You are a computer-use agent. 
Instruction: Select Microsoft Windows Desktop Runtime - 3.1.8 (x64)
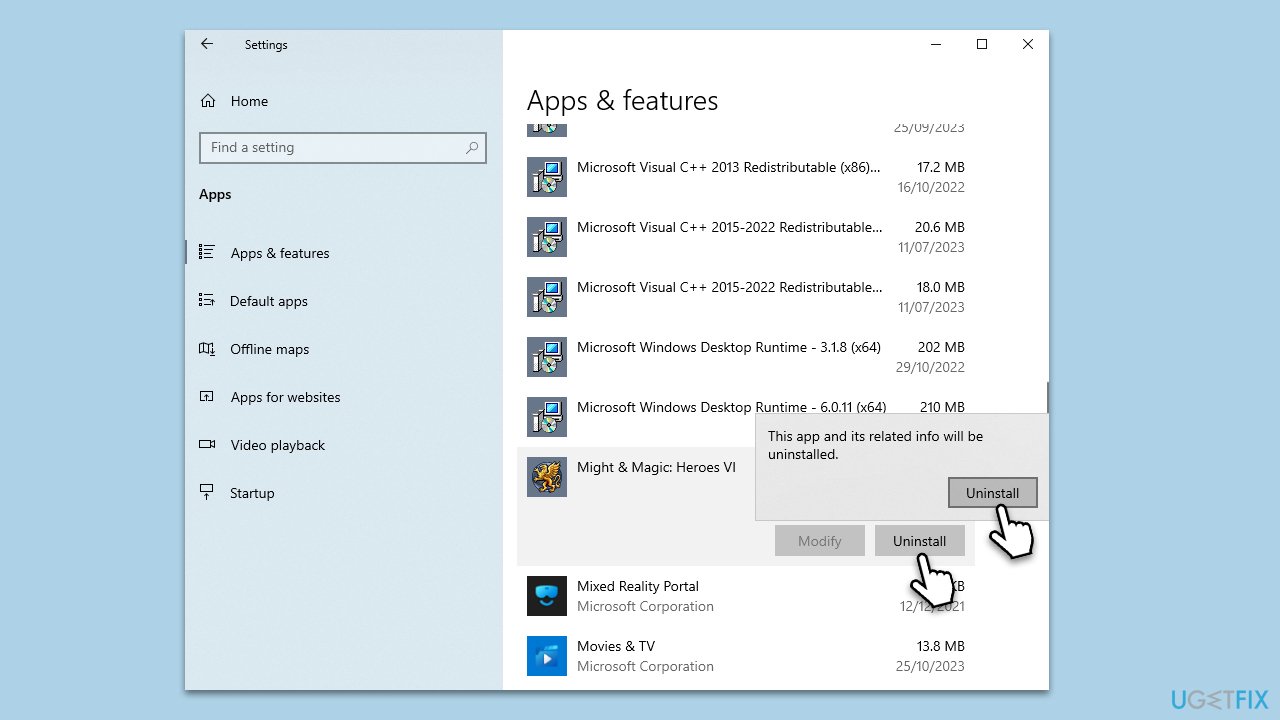point(729,347)
